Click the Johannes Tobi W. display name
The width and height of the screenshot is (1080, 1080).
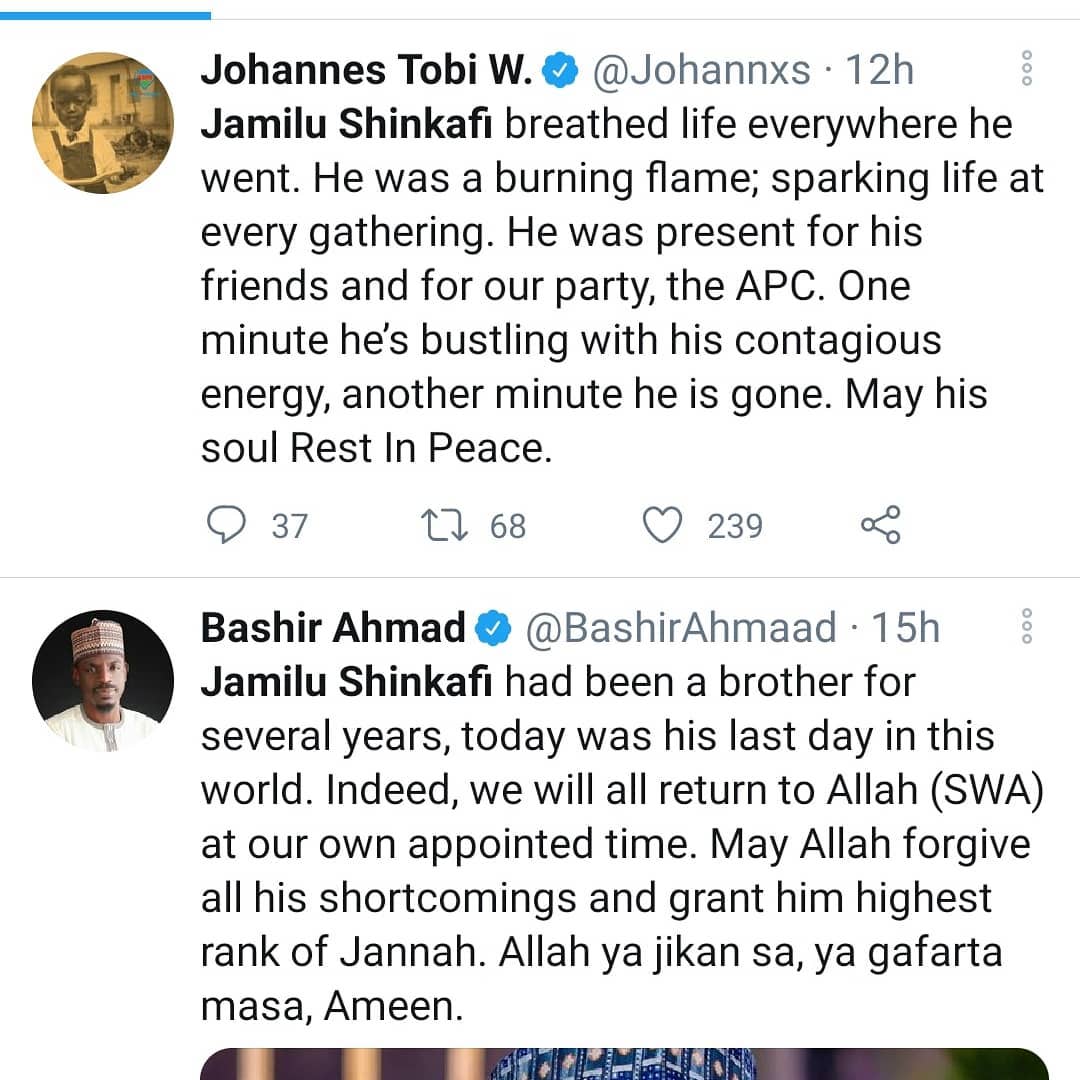(366, 71)
